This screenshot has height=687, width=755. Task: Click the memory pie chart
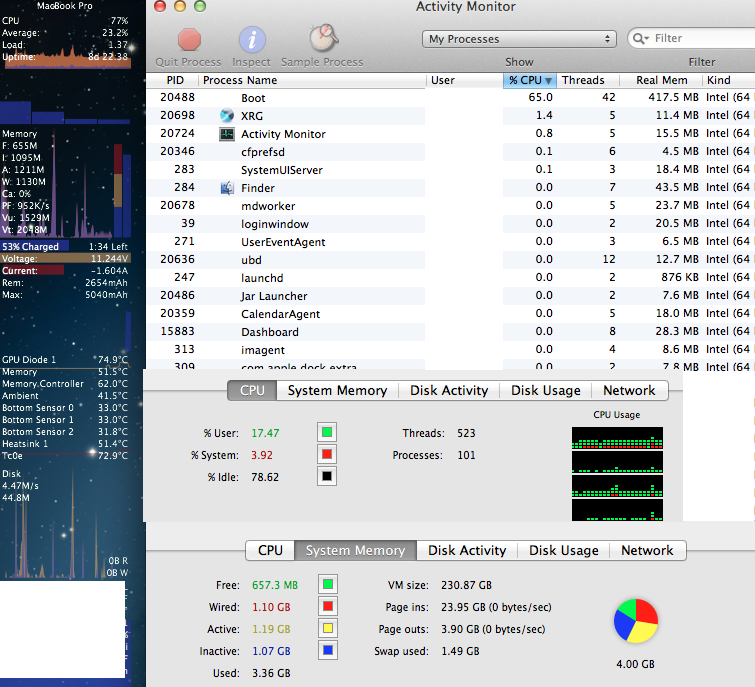[636, 621]
